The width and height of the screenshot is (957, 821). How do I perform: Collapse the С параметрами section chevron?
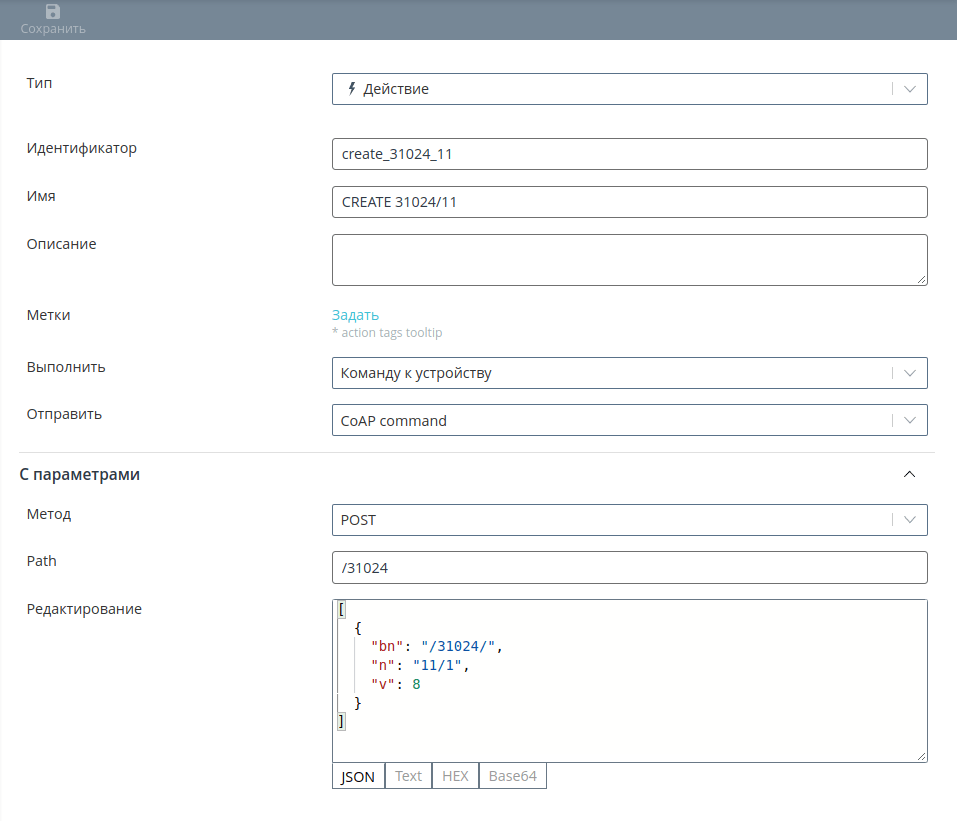[909, 474]
